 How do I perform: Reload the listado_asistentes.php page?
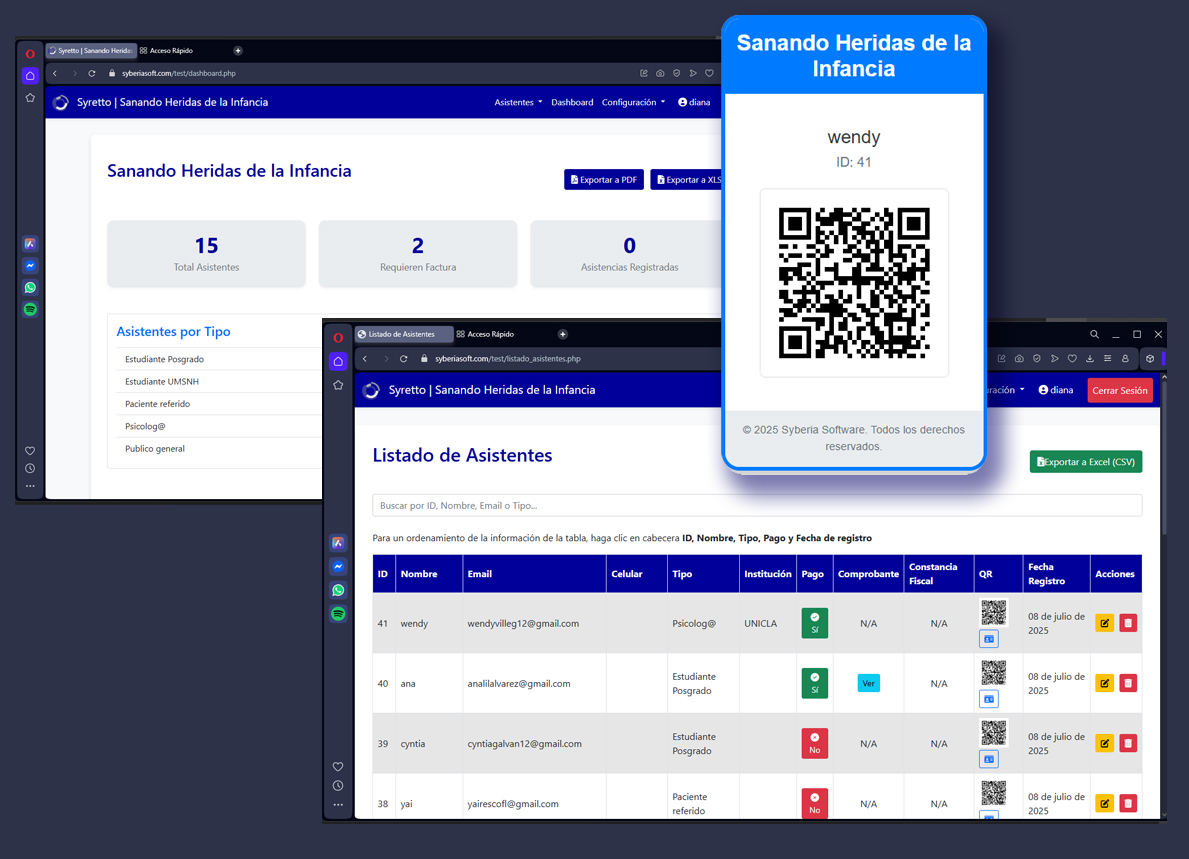click(x=403, y=358)
